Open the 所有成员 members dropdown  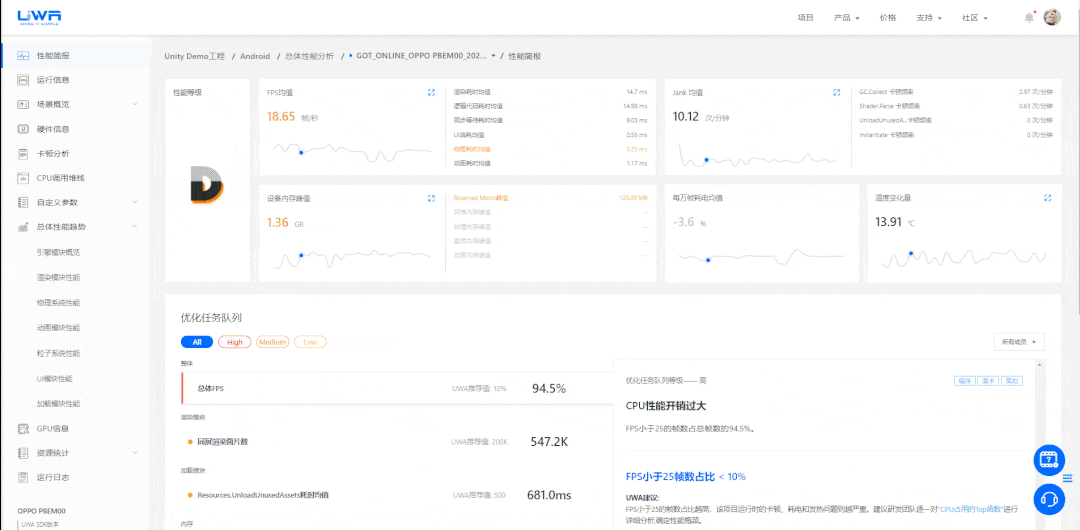click(1019, 342)
